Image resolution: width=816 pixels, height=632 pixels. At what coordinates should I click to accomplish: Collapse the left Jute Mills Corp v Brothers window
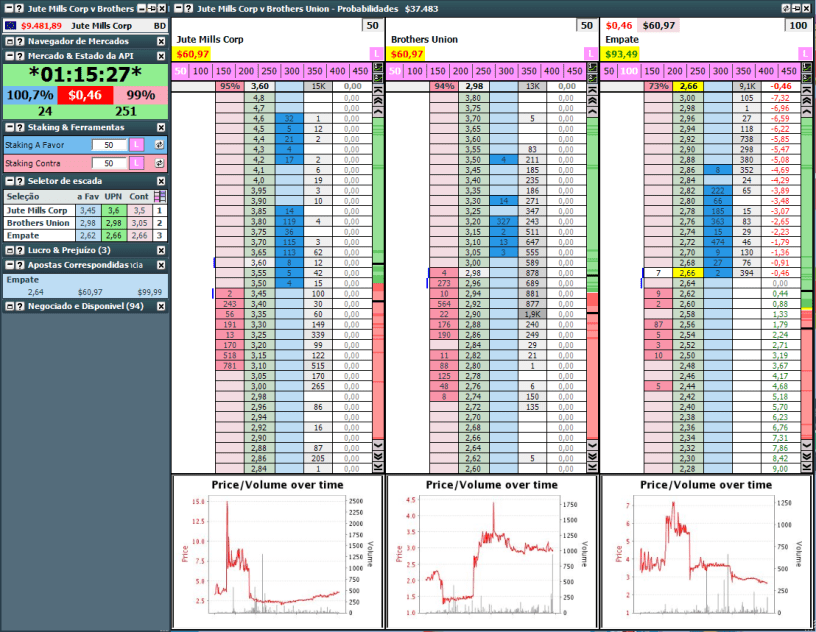click(x=9, y=8)
